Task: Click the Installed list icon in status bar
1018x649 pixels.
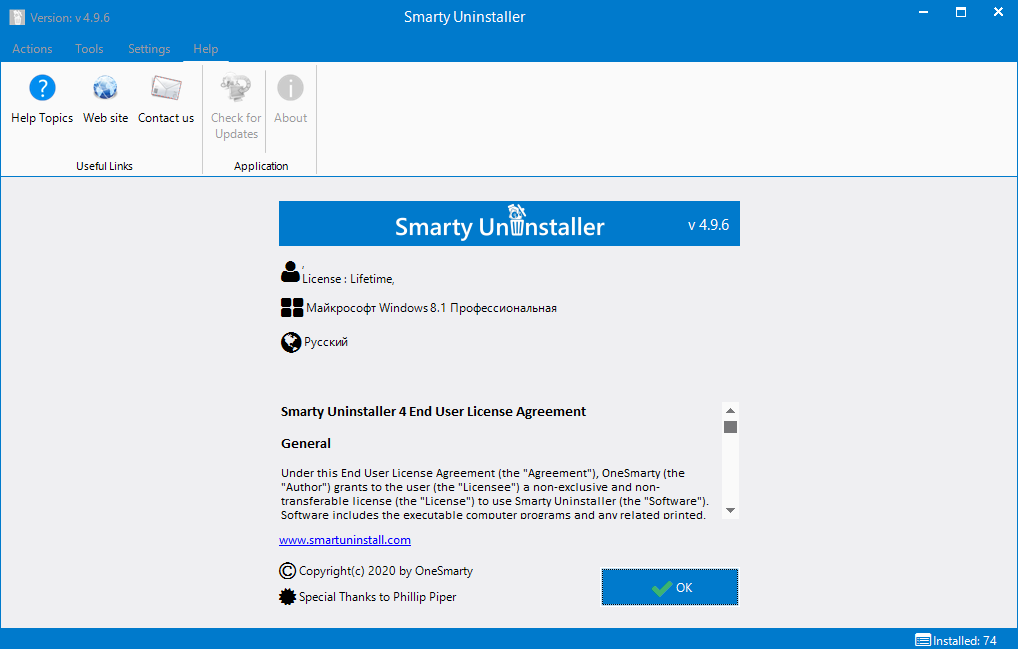Action: [x=923, y=640]
